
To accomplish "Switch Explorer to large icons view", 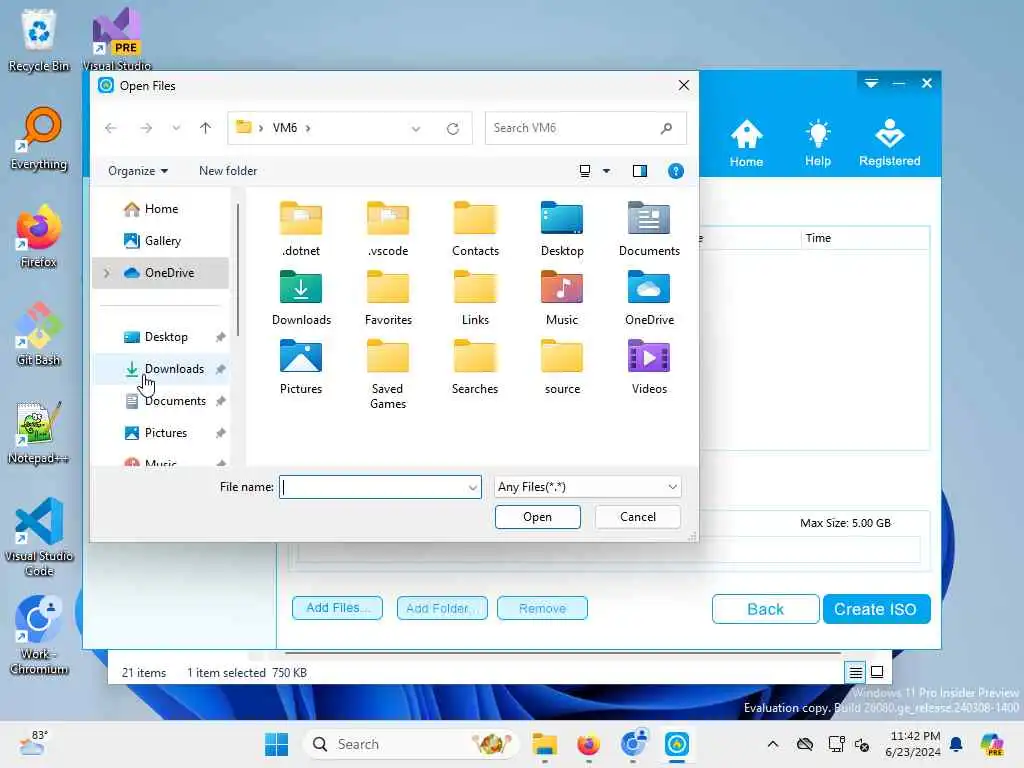I will pos(877,672).
